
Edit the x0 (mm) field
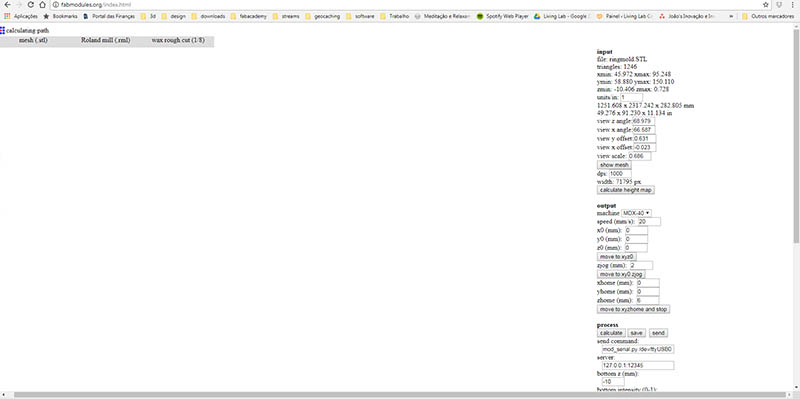point(636,231)
